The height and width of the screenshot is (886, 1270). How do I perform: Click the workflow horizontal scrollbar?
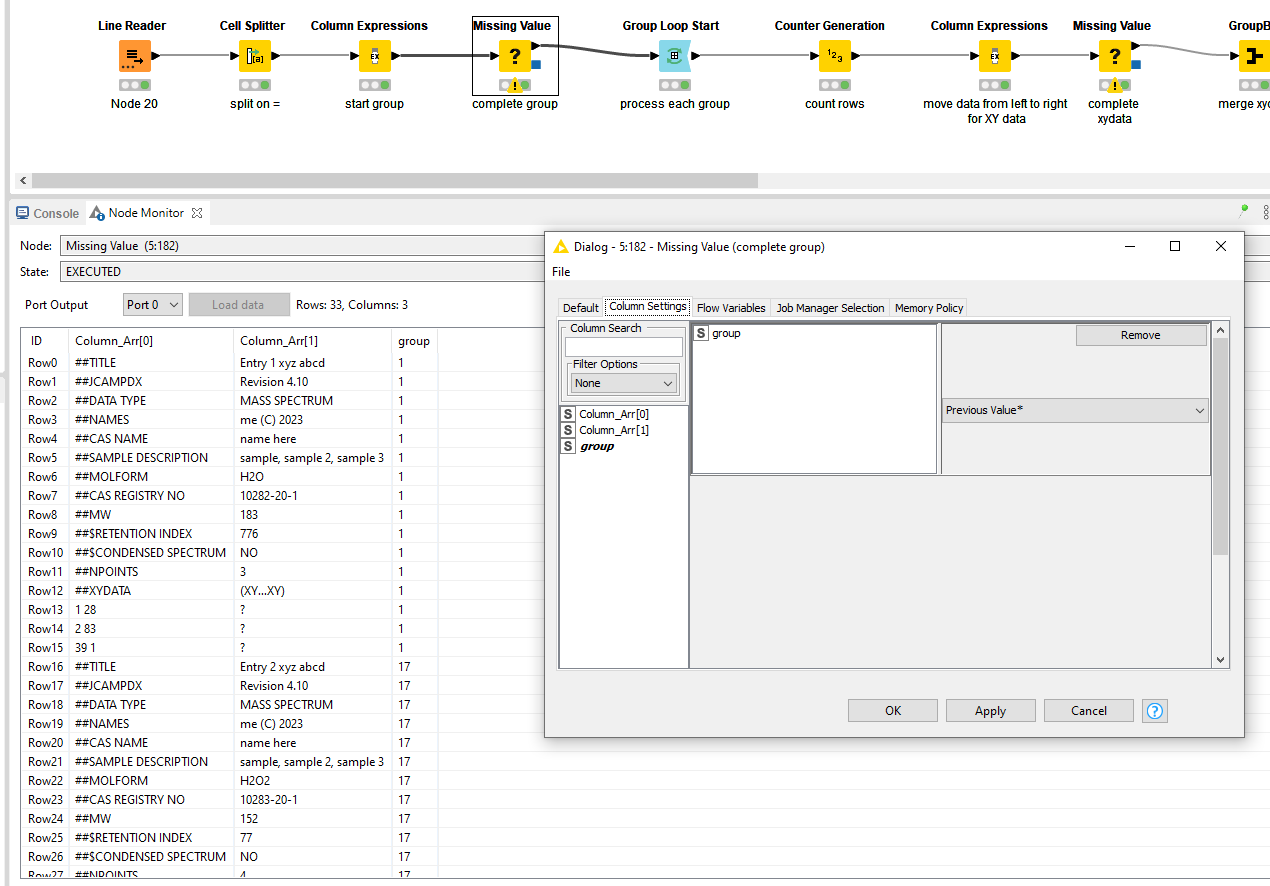[x=394, y=181]
